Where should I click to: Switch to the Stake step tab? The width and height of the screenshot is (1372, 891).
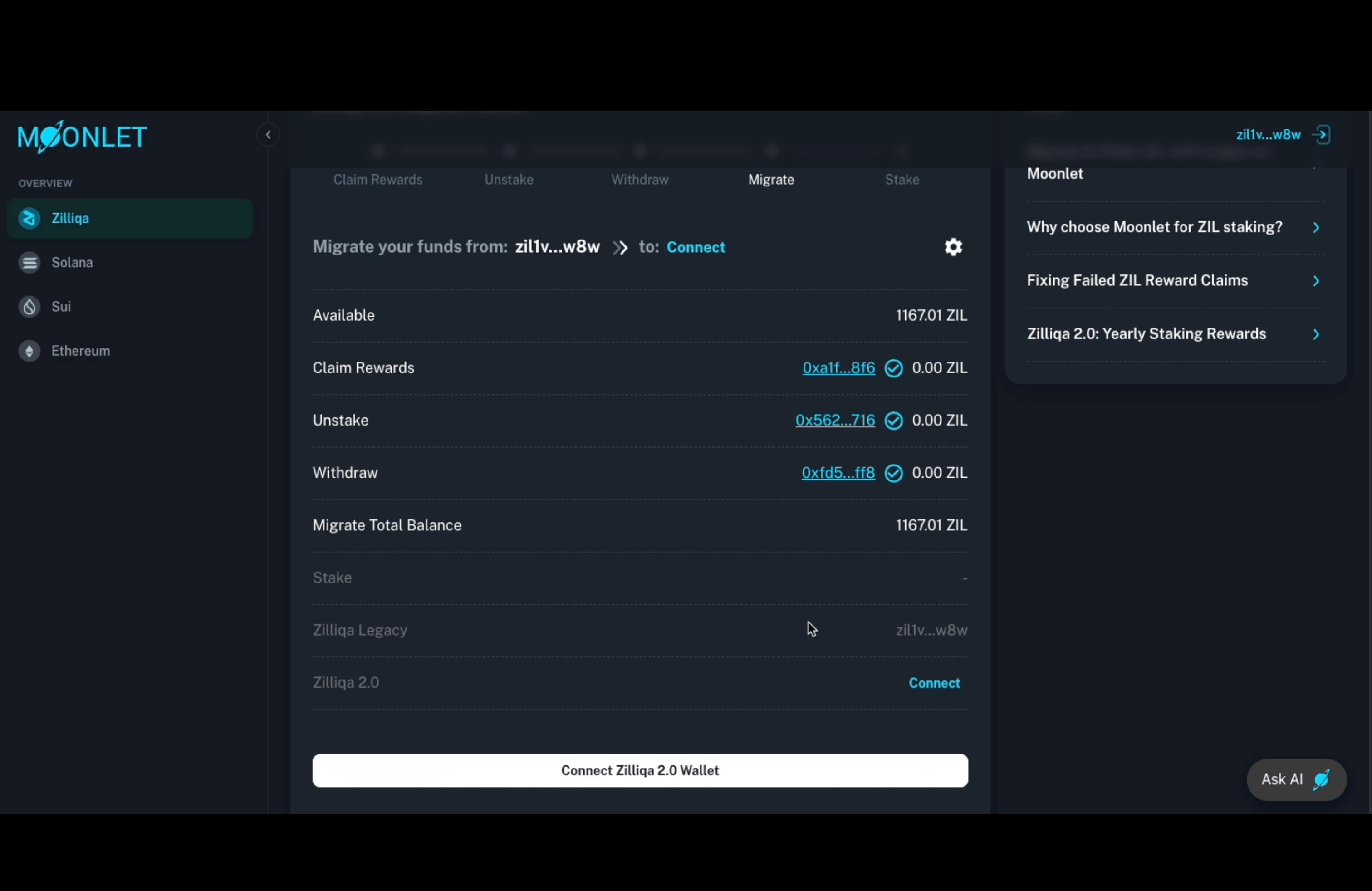point(902,180)
